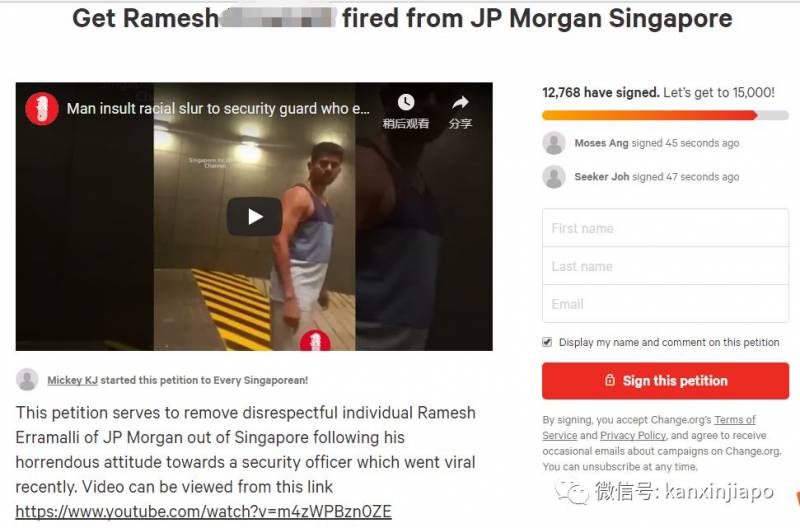
Task: Click Moses Ang's avatar icon
Action: [x=554, y=143]
